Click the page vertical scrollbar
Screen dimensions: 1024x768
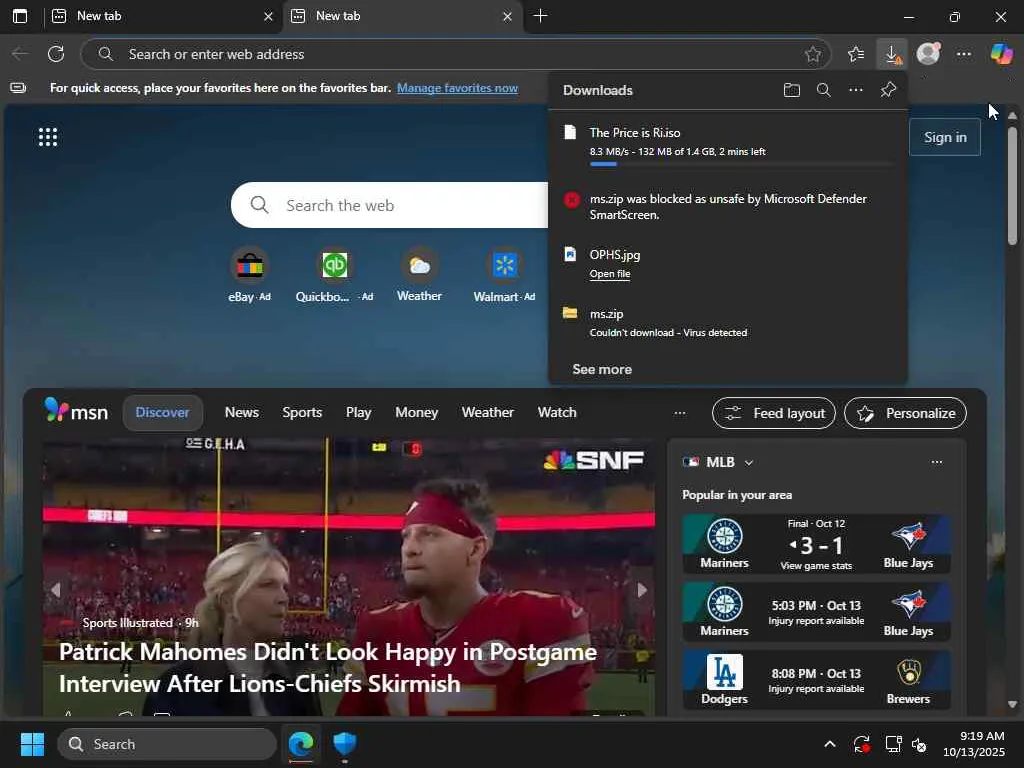[1012, 186]
